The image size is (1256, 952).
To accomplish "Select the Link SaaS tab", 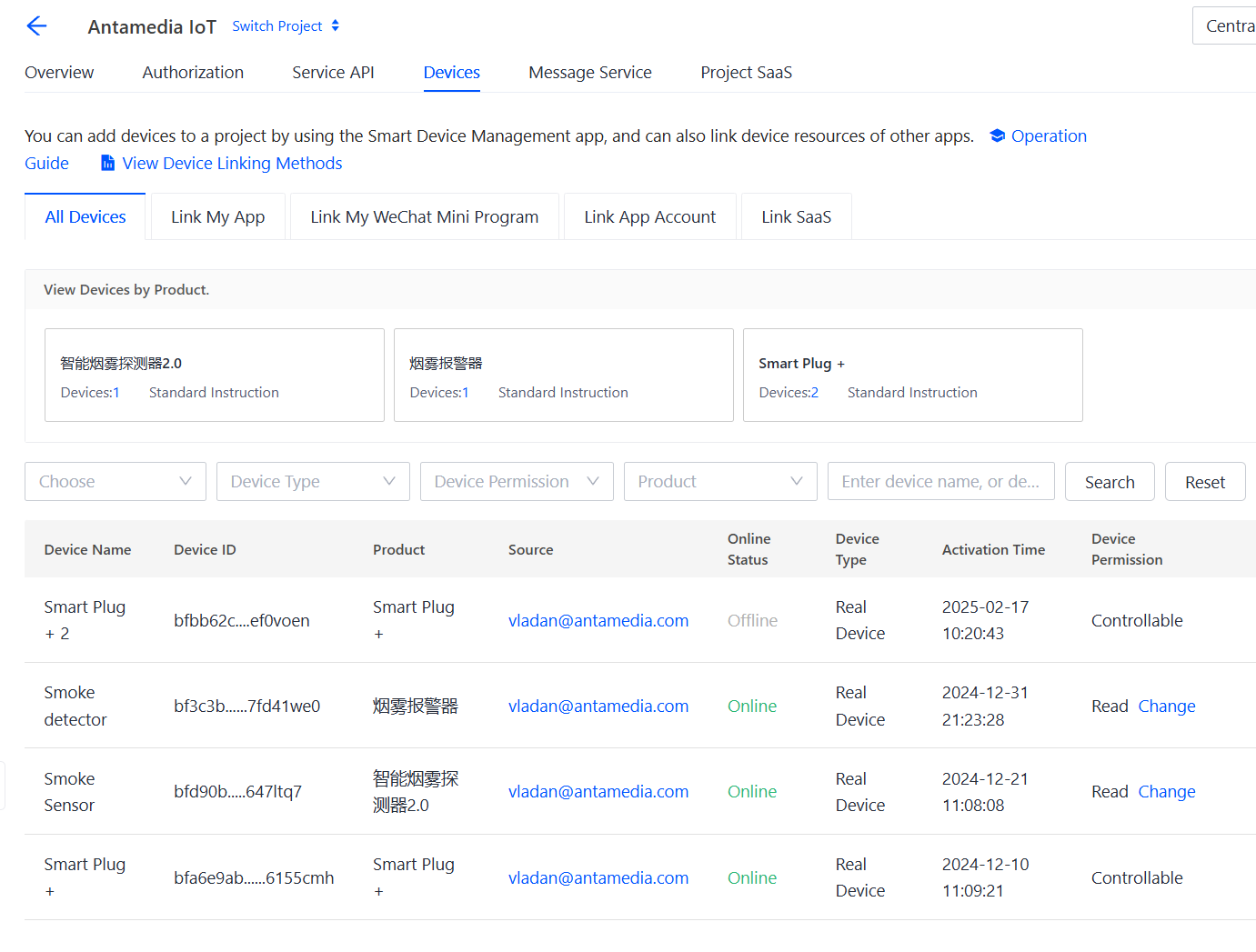I will click(x=796, y=217).
